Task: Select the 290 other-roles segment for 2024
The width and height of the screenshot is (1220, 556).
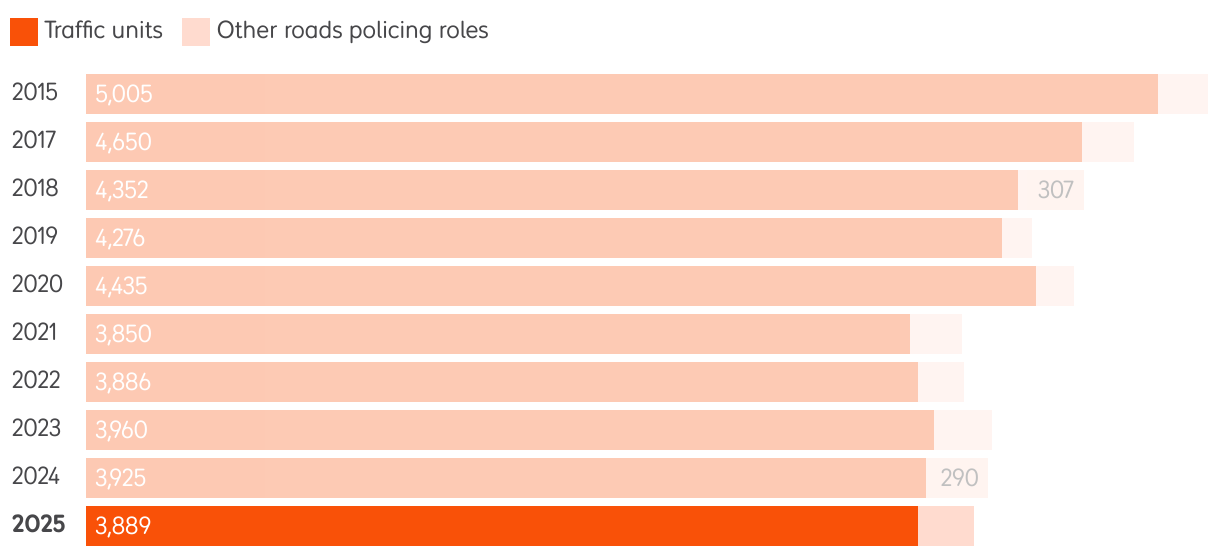Action: pos(958,478)
